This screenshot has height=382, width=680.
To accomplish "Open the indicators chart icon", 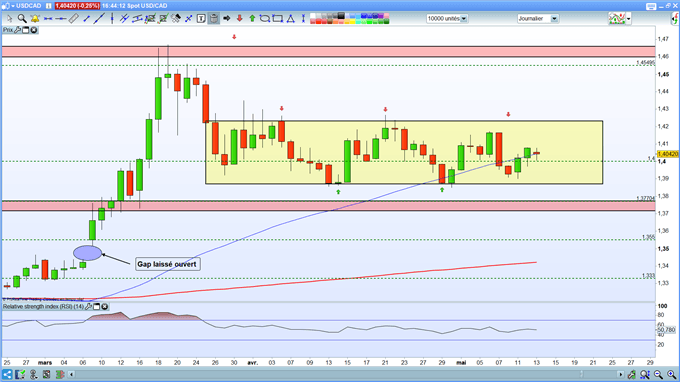I will tap(617, 19).
